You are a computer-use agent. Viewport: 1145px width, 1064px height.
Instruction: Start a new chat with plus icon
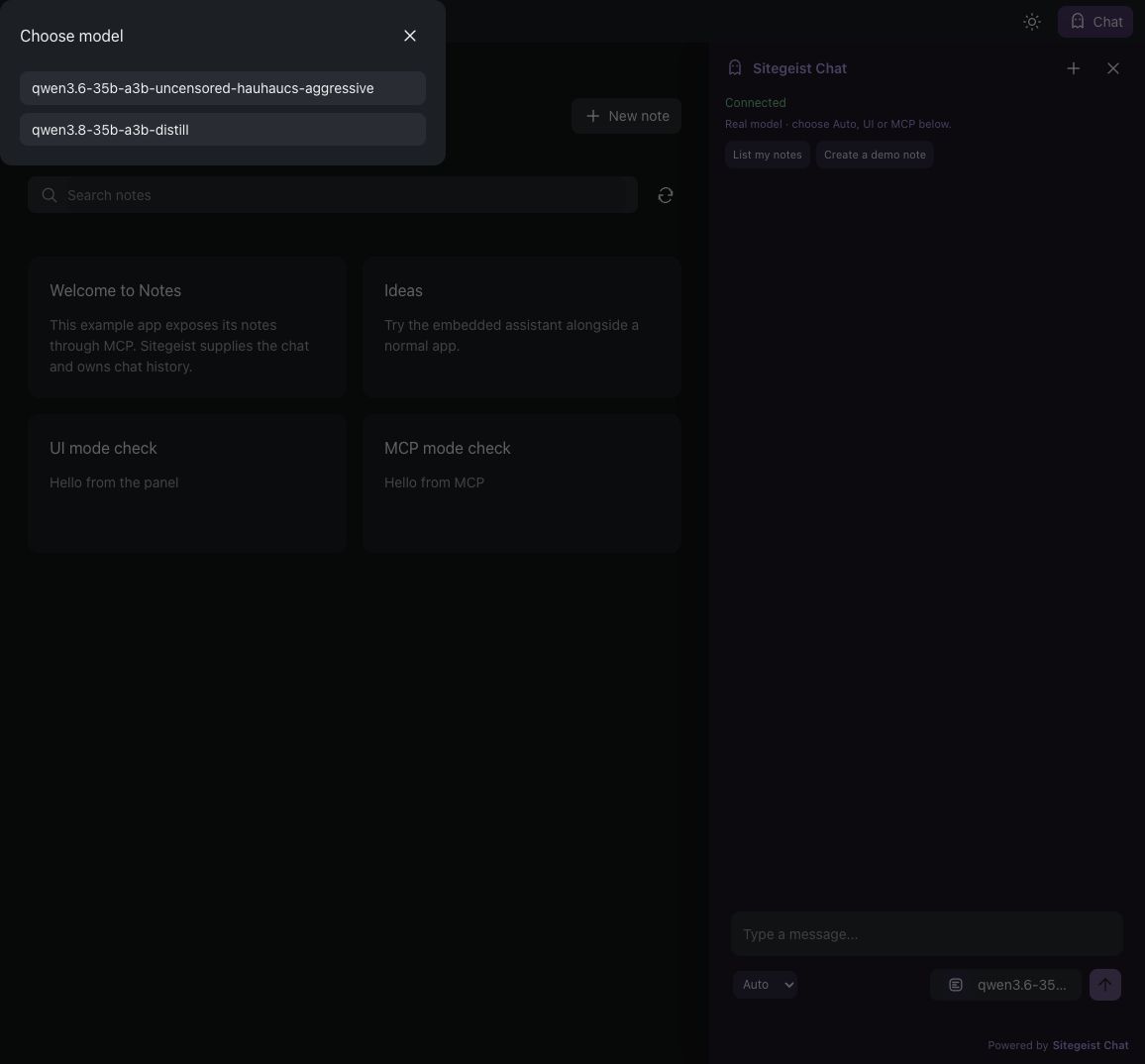(x=1073, y=68)
